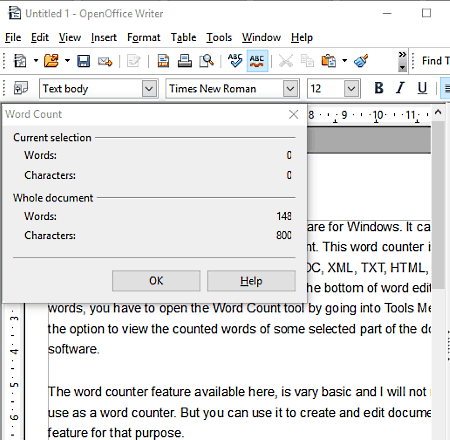Expand the toolbar overflow chevron

pos(402,61)
